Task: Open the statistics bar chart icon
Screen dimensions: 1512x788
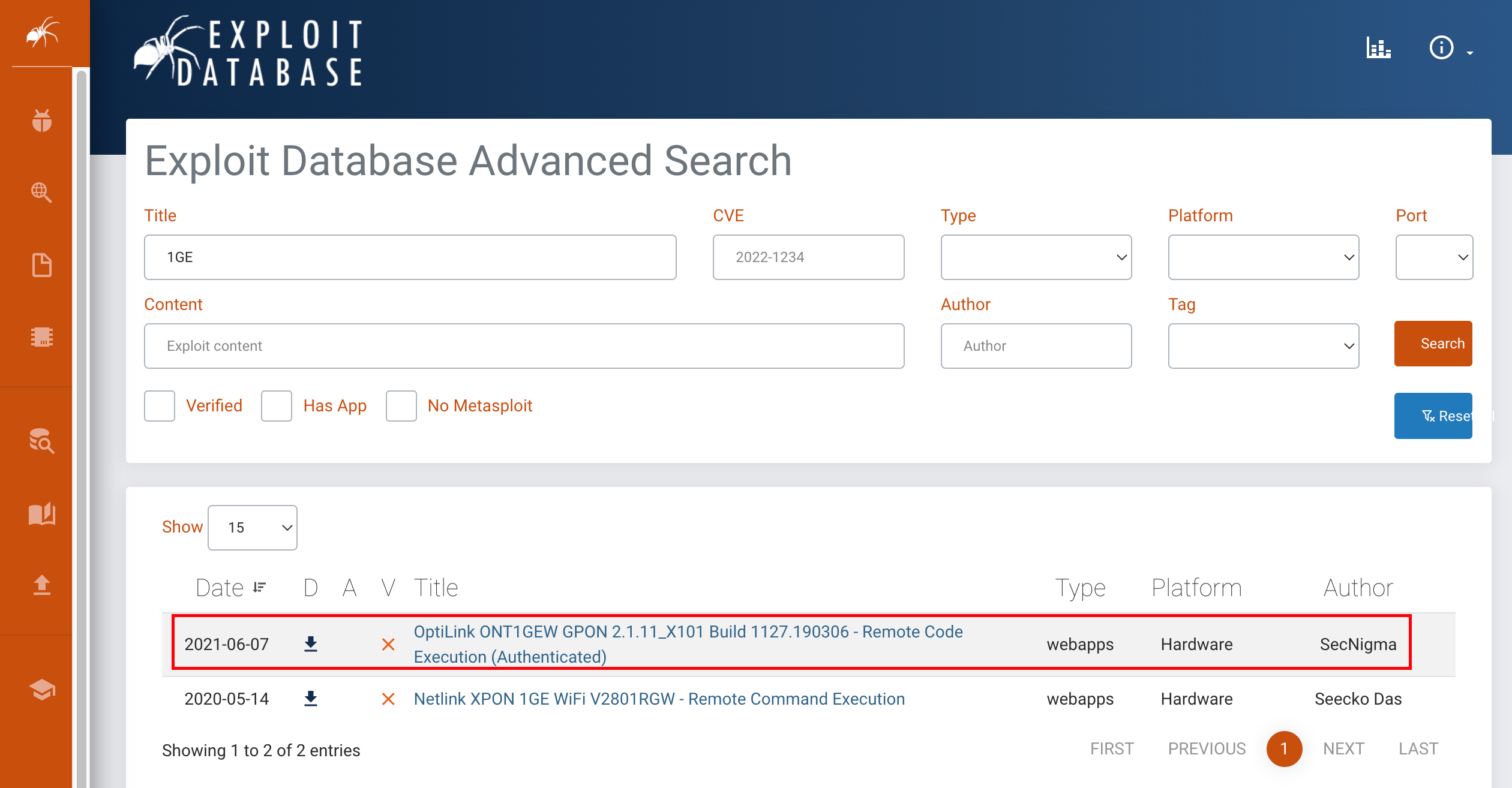Action: (1378, 48)
